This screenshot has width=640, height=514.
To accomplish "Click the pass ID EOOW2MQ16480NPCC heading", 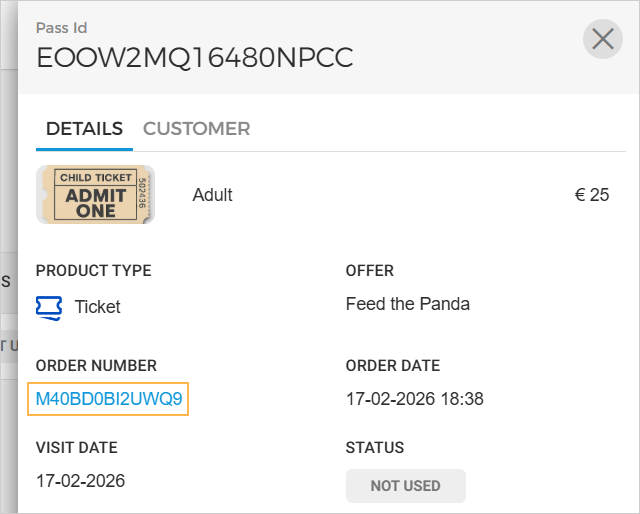I will (195, 58).
